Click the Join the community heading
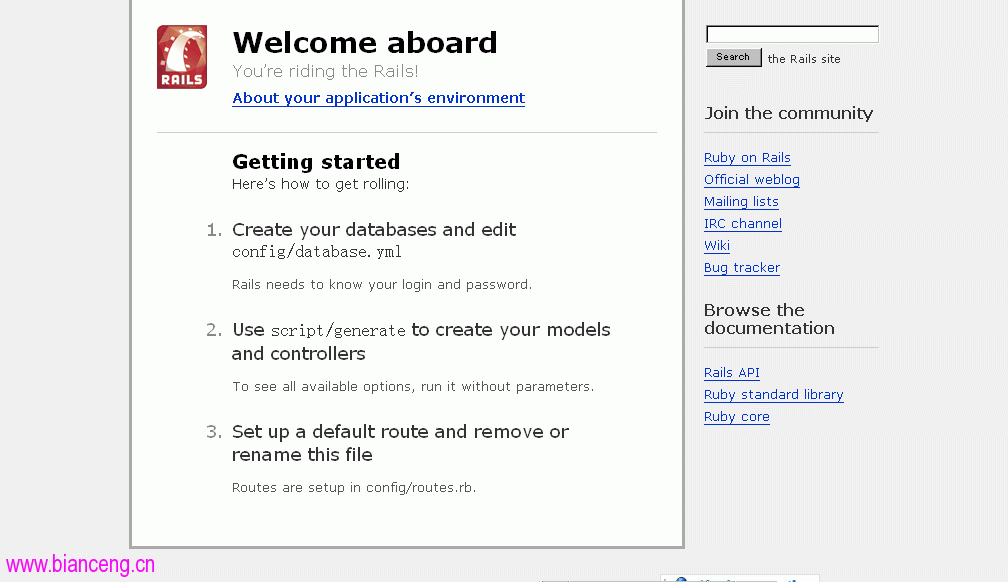The height and width of the screenshot is (582, 1008). click(789, 113)
